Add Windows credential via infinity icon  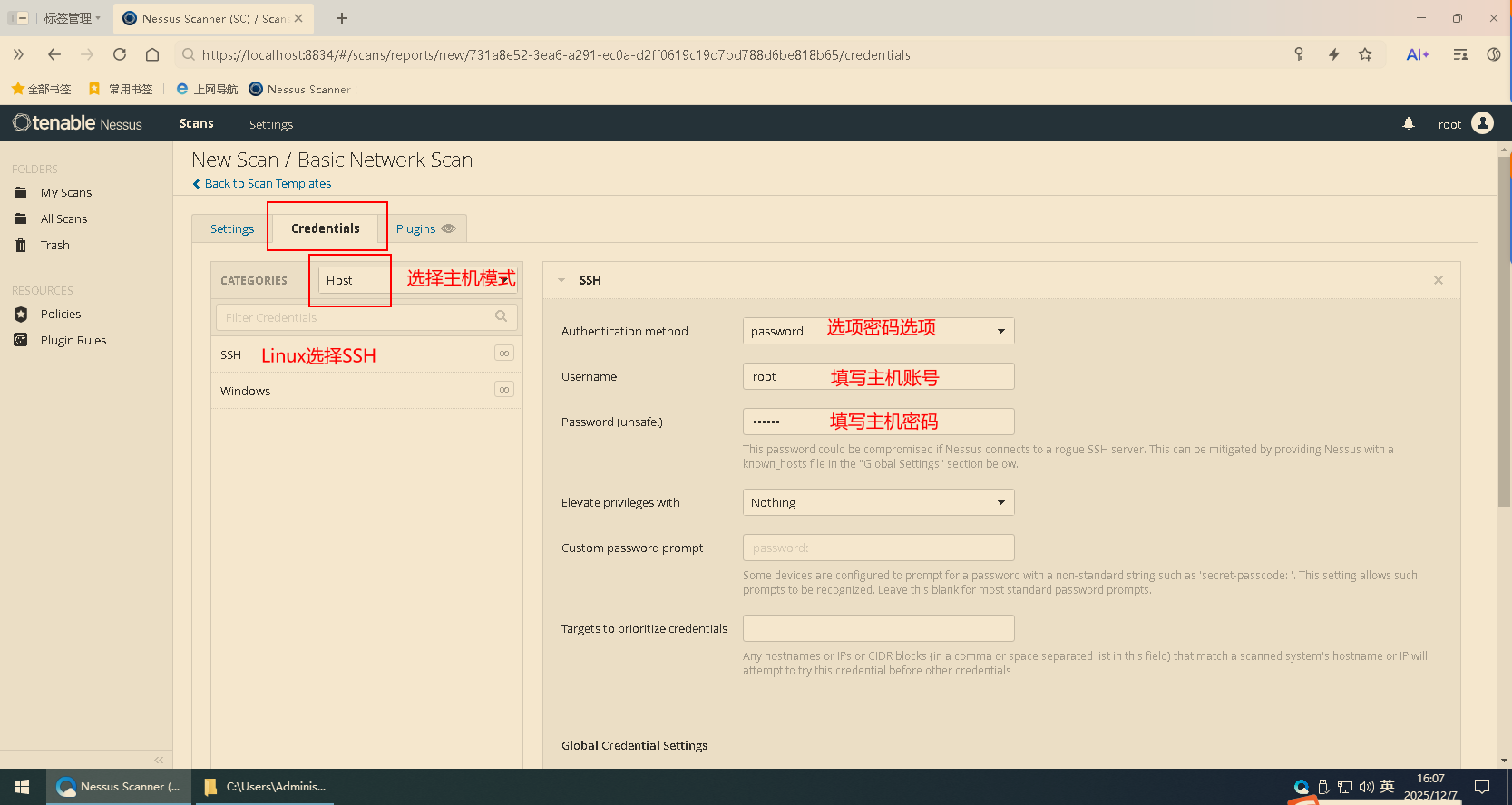504,390
